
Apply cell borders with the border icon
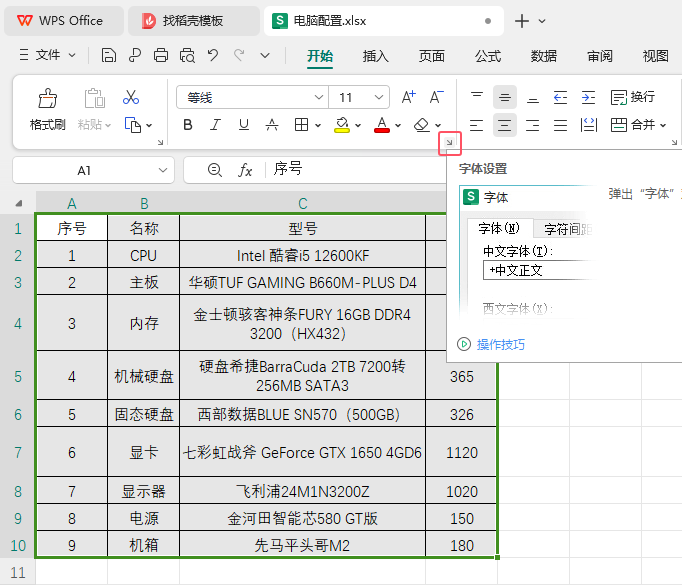click(301, 125)
